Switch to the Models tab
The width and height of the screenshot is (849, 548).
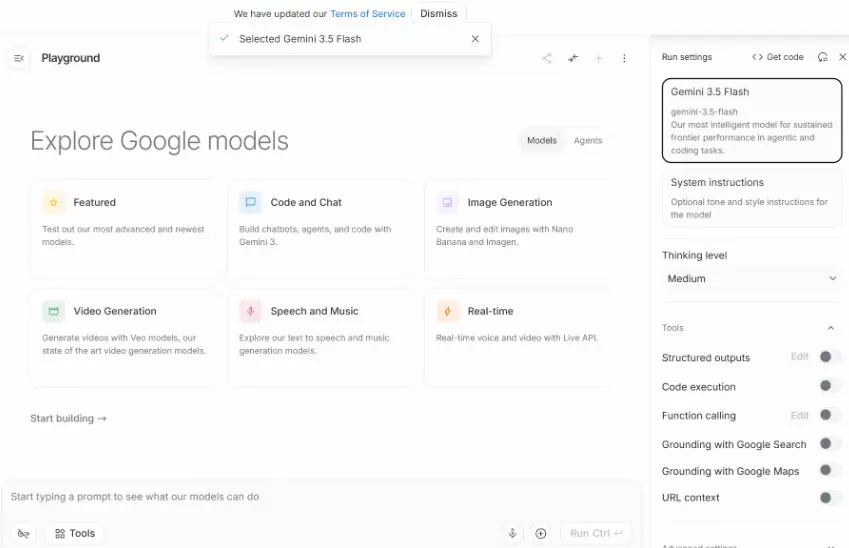tap(542, 140)
